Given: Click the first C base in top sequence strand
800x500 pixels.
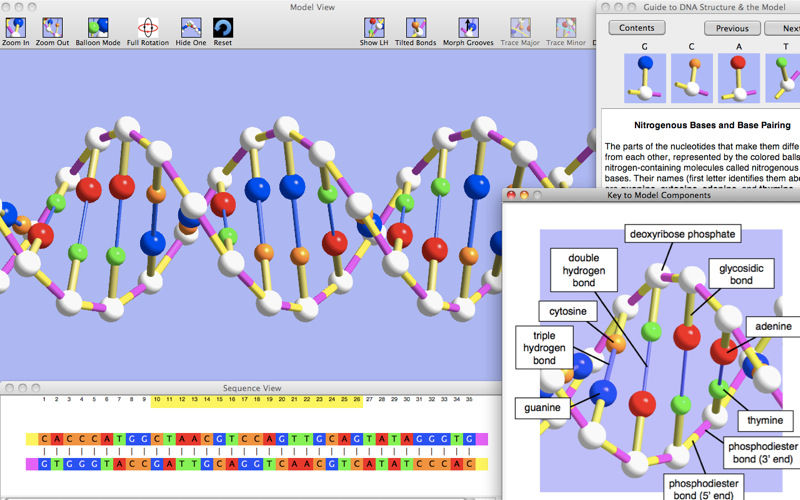Looking at the screenshot, I should (x=44, y=439).
